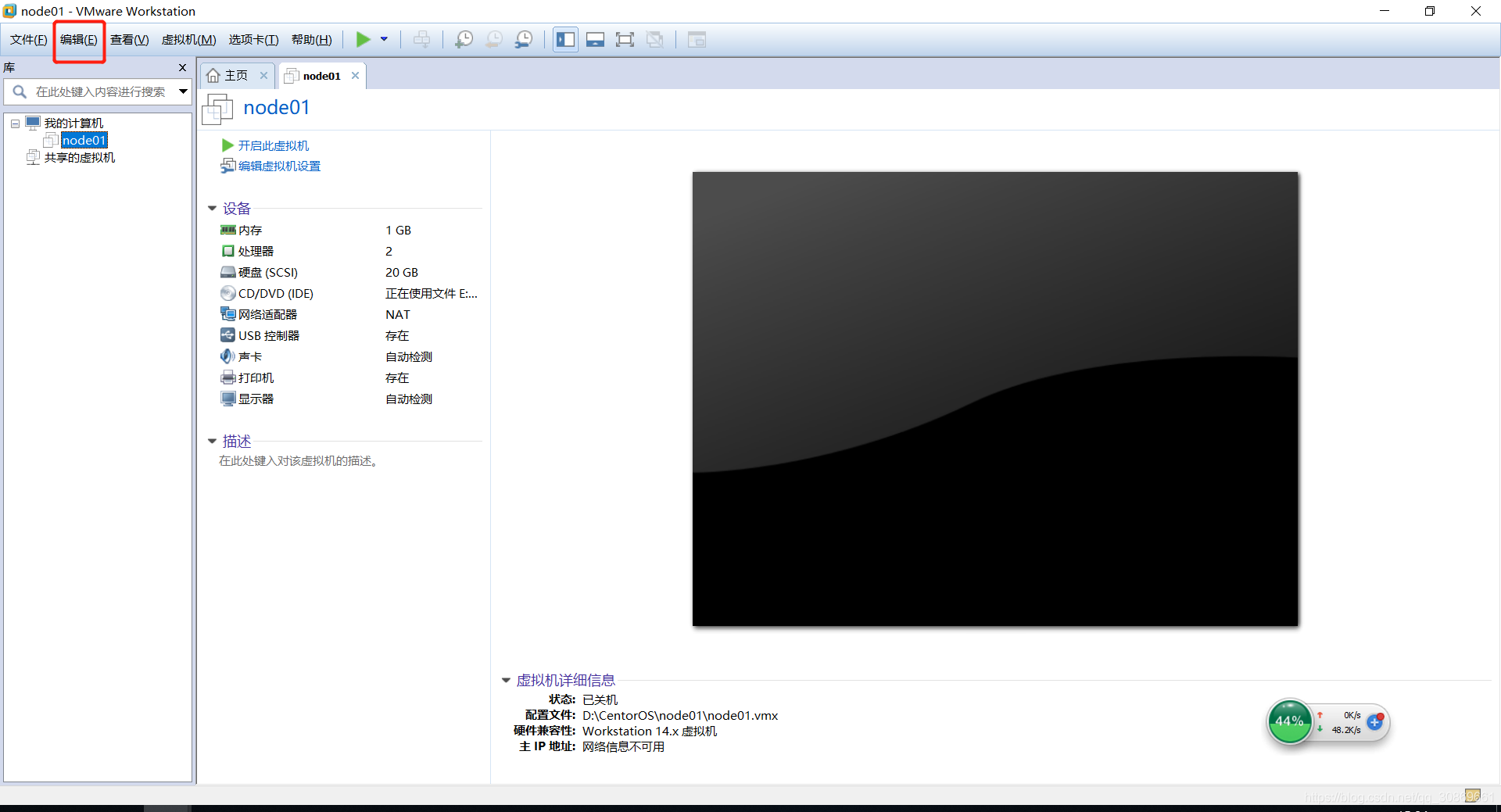Switch to the node01 tab
The height and width of the screenshot is (812, 1501).
tap(321, 76)
